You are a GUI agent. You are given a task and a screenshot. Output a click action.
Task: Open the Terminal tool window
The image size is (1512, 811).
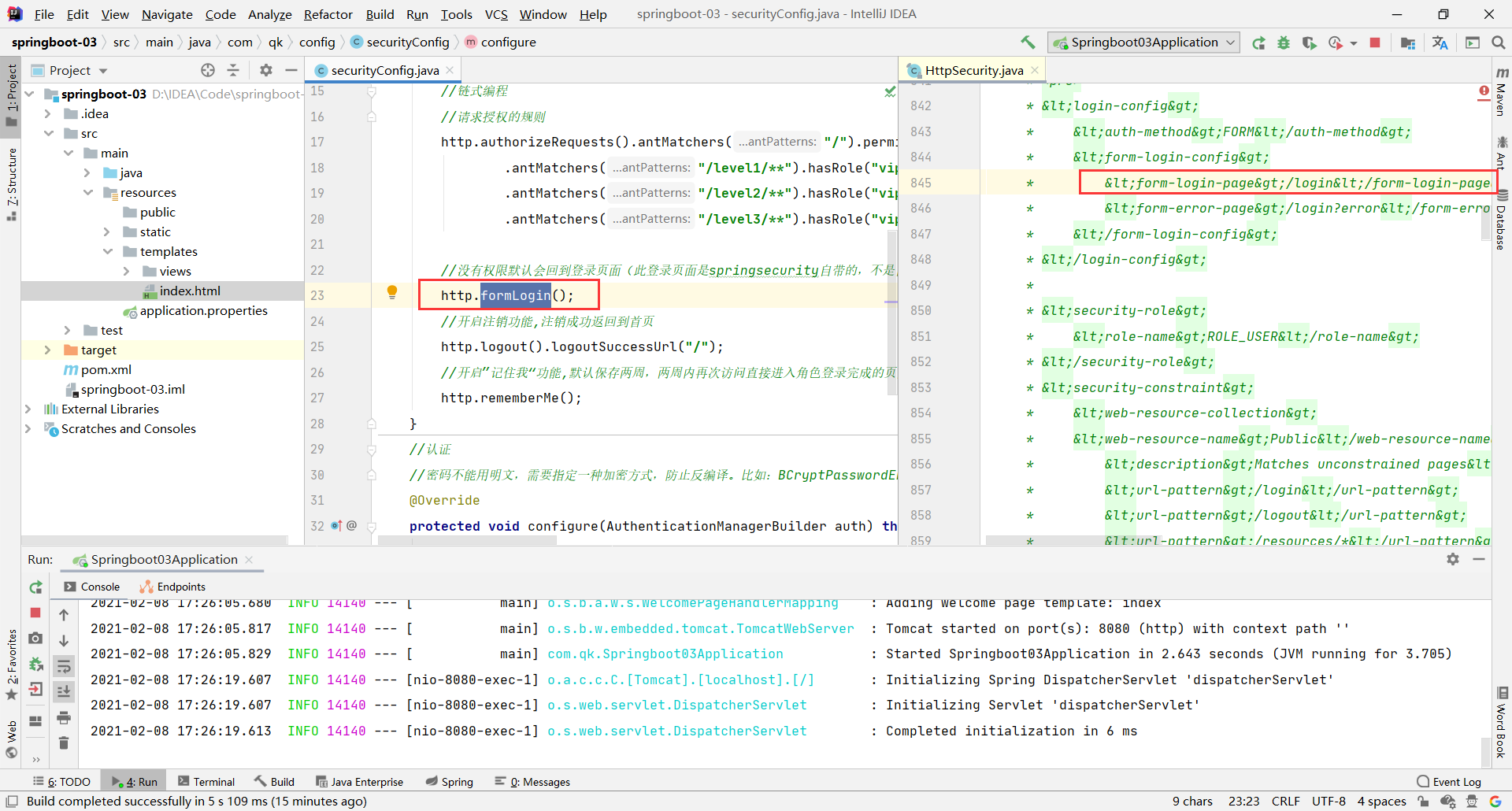coord(206,782)
